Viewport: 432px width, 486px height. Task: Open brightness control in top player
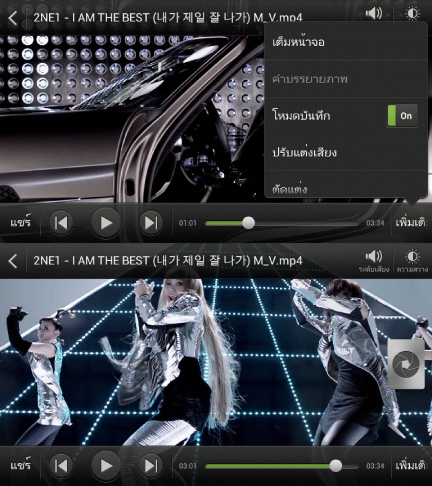coord(412,13)
